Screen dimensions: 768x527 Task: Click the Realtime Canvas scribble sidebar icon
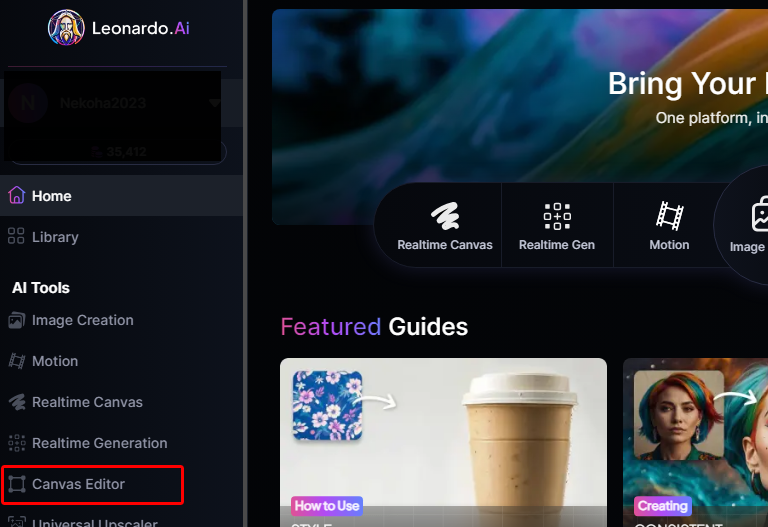click(x=17, y=402)
